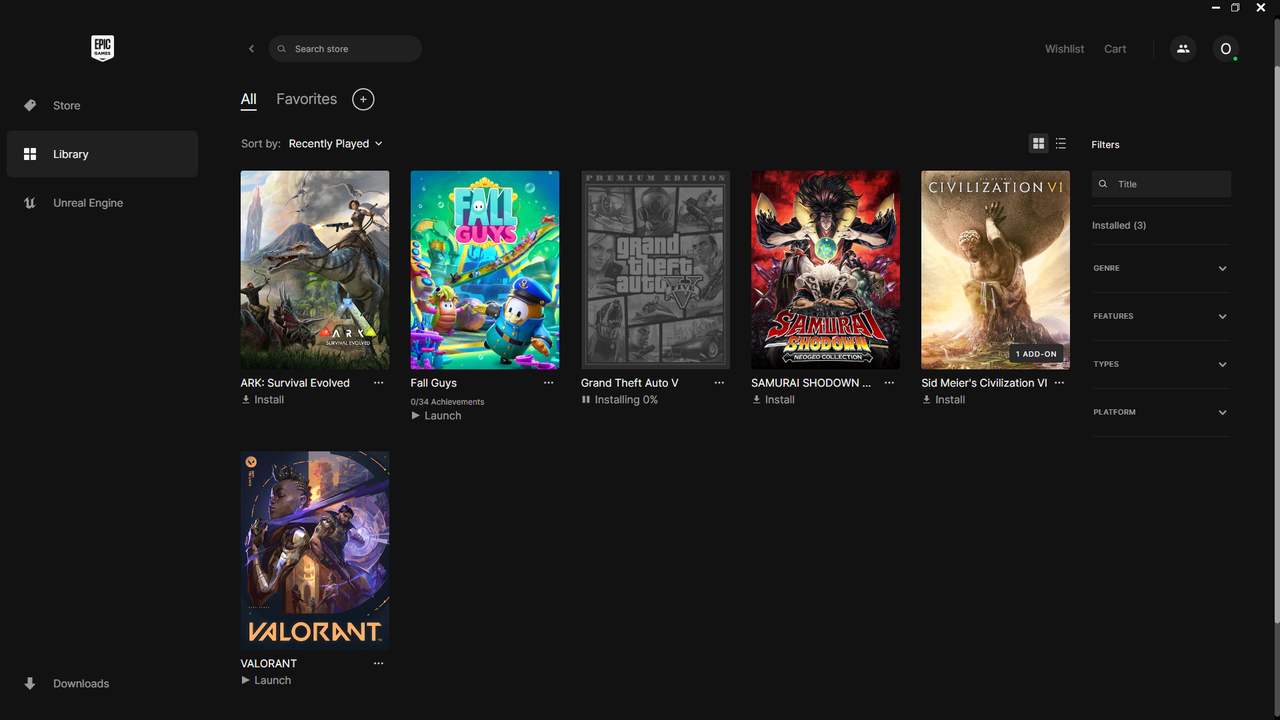
Task: Open the Friends list icon
Action: [x=1183, y=48]
